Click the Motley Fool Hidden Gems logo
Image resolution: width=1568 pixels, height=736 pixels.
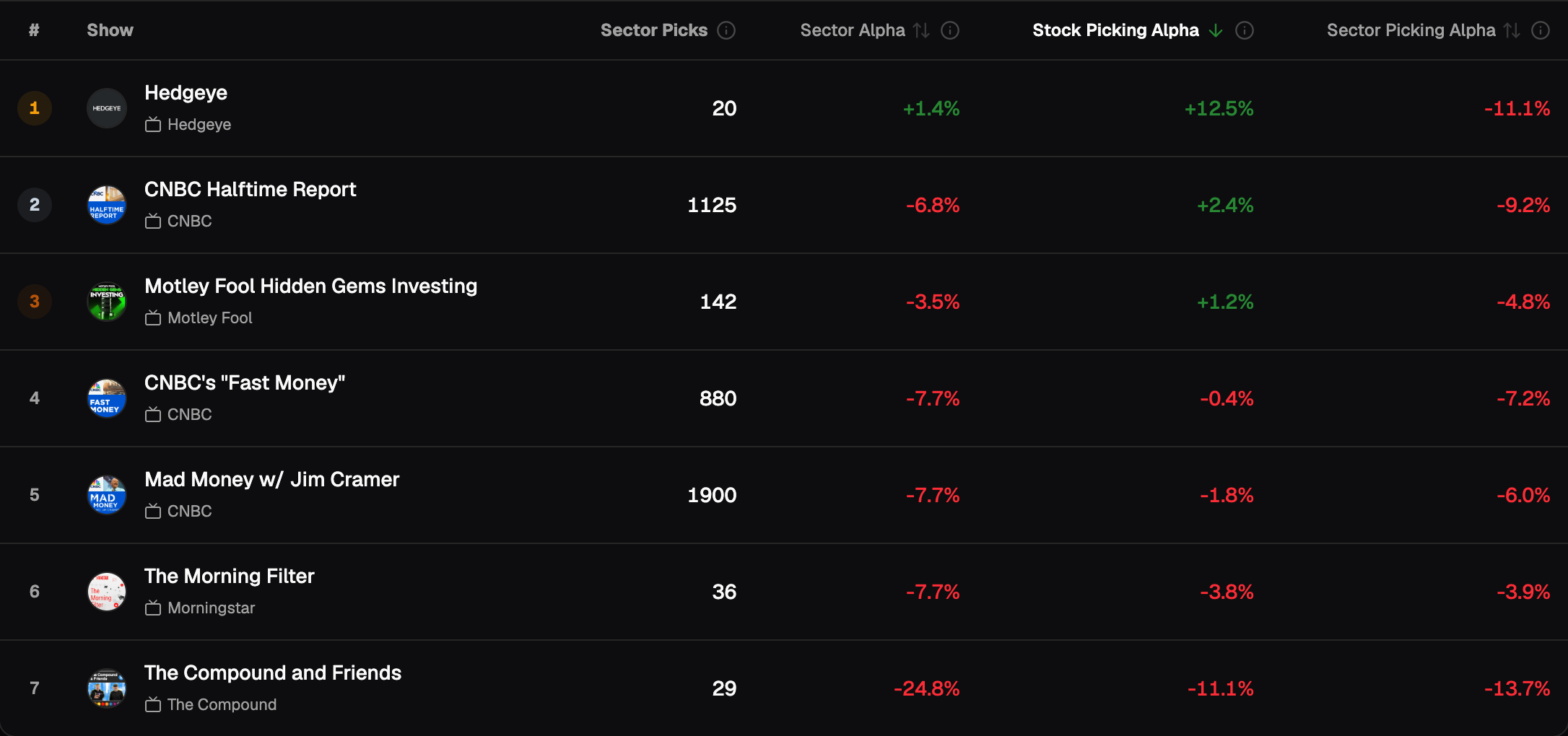point(107,302)
